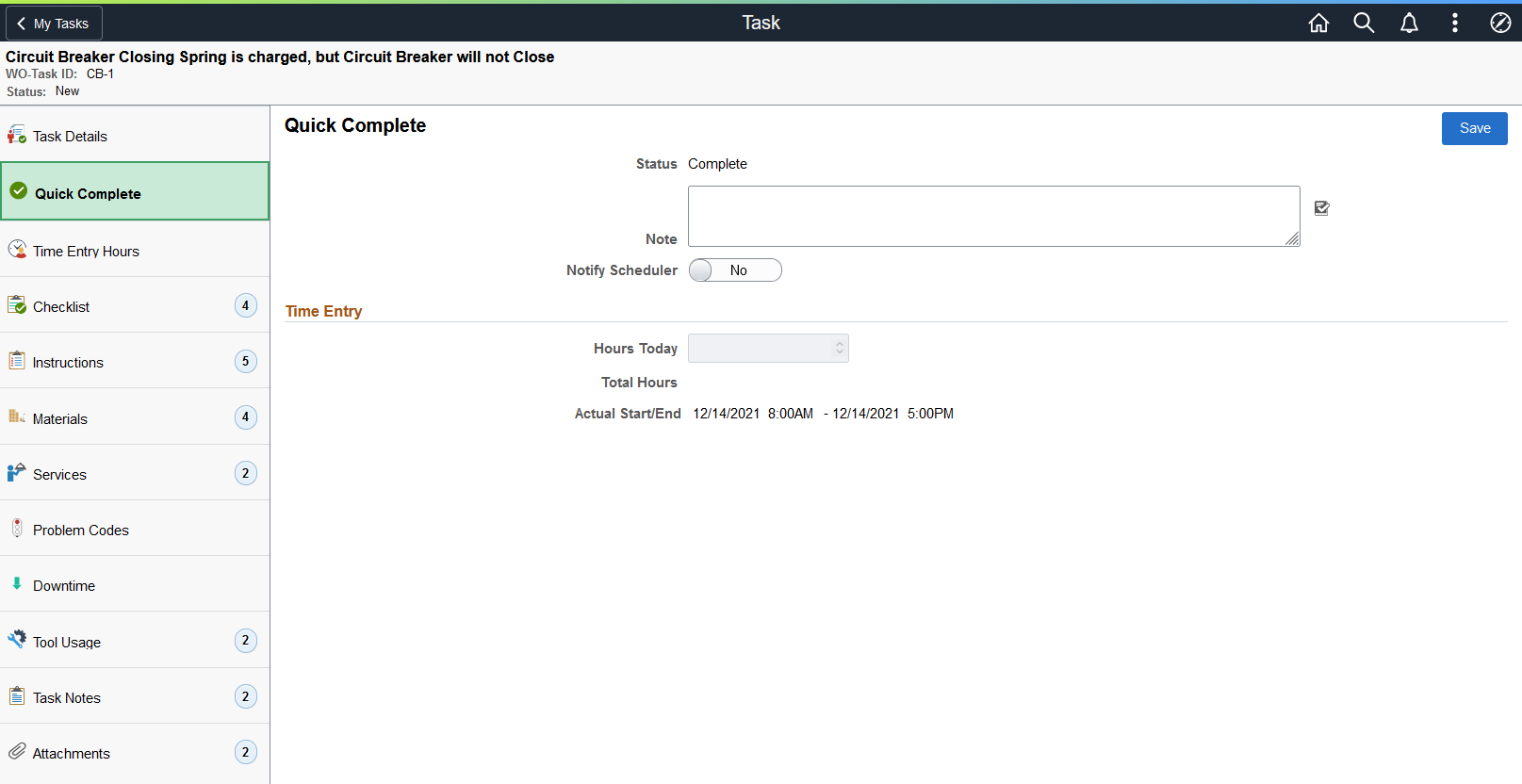Click the Services count badge 2
1522x784 pixels.
246,473
